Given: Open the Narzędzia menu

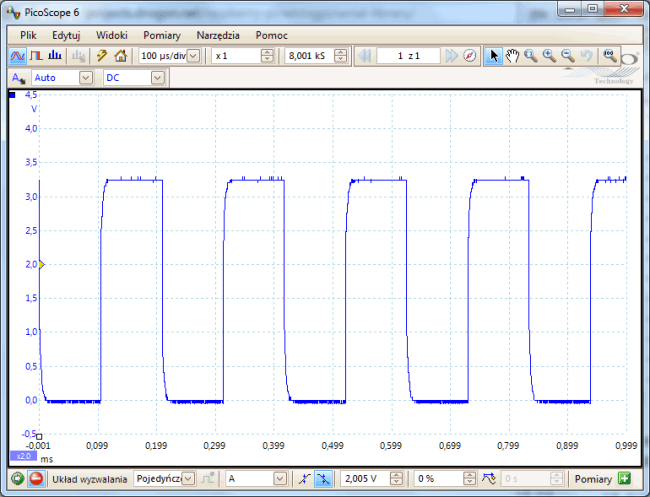Looking at the screenshot, I should pos(218,34).
